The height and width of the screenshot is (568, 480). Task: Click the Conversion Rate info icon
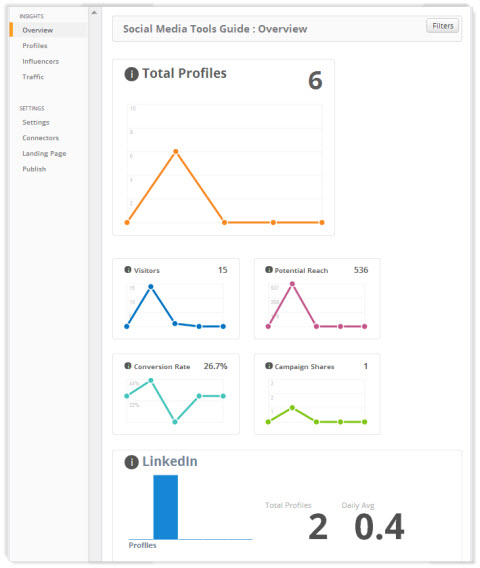[128, 366]
